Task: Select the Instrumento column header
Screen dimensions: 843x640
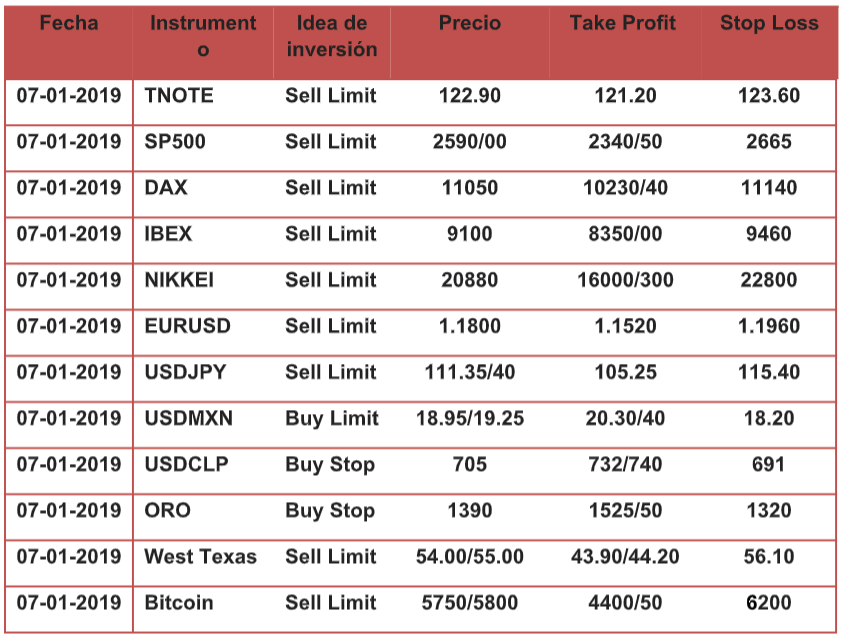Action: 203,36
